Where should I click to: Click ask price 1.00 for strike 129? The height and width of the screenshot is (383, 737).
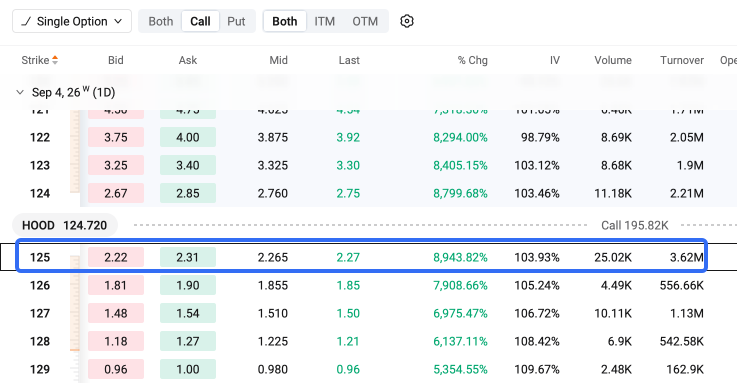(188, 369)
